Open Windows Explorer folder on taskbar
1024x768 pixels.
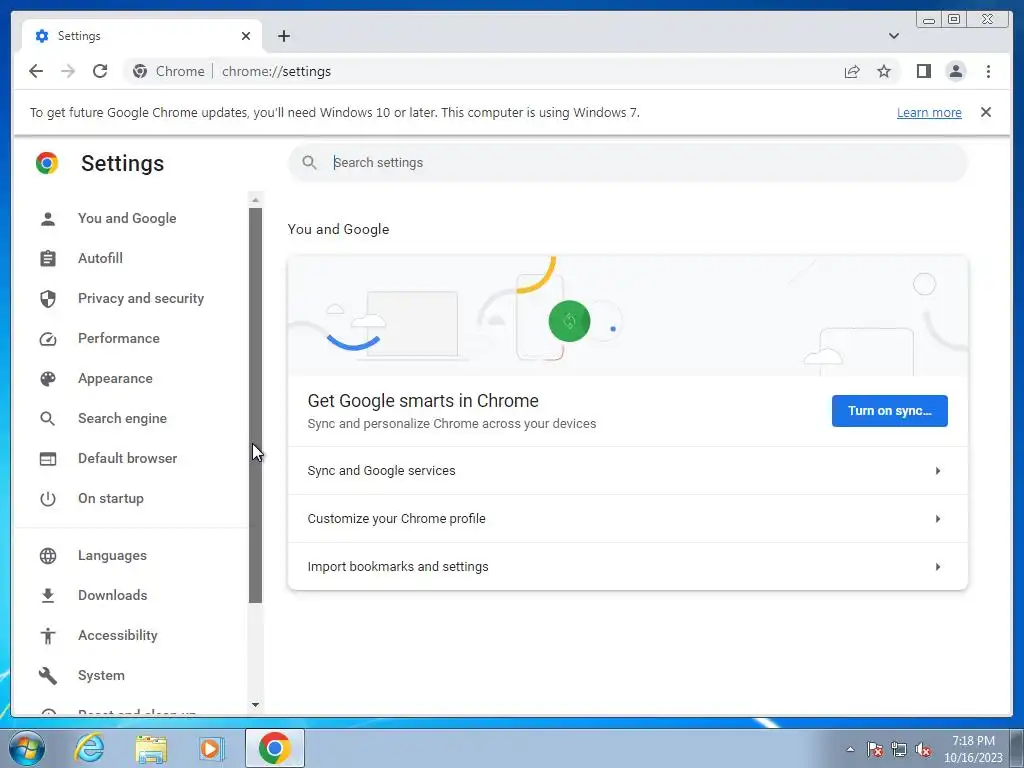[151, 748]
